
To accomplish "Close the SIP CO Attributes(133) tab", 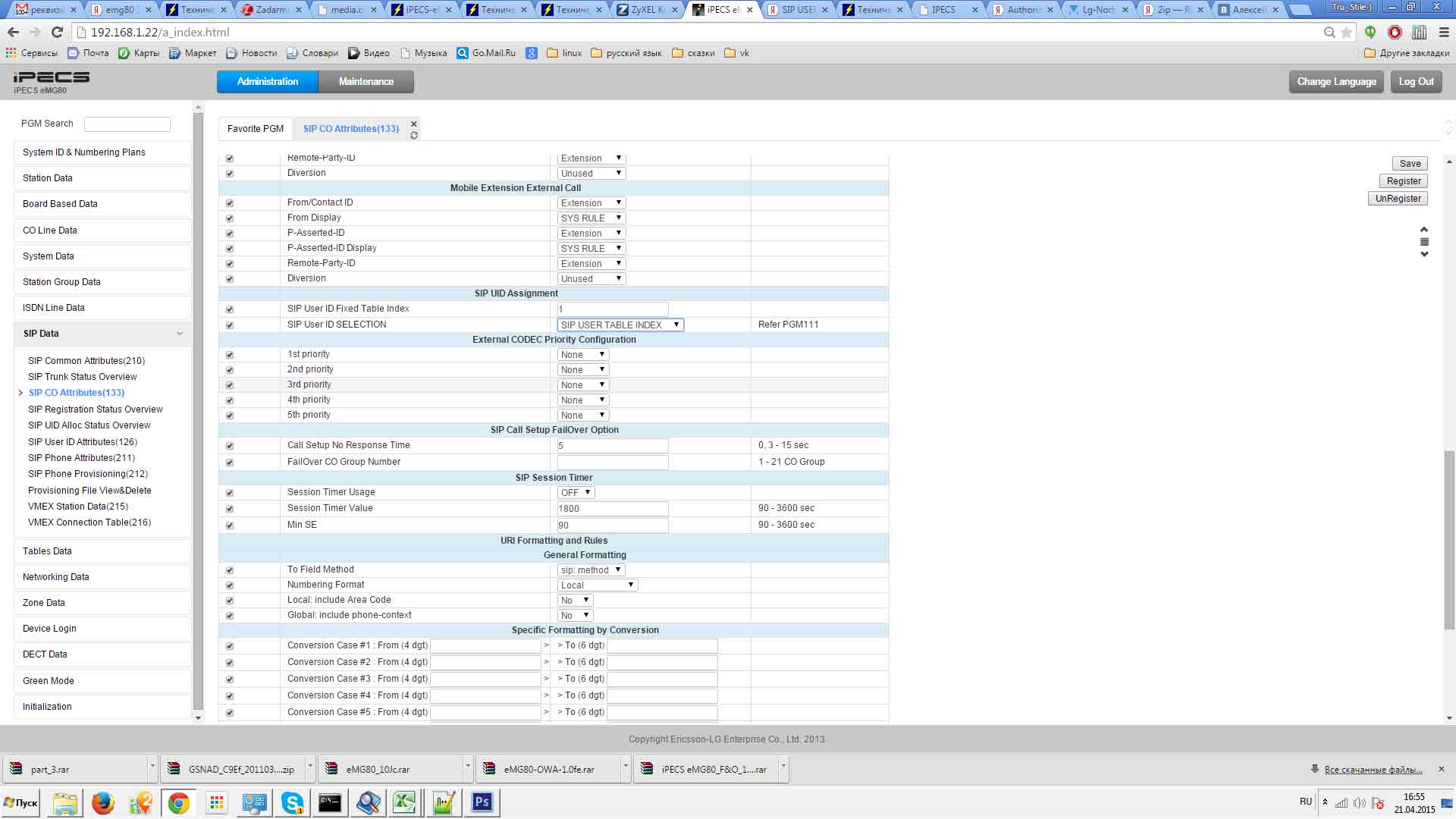I will tap(414, 124).
